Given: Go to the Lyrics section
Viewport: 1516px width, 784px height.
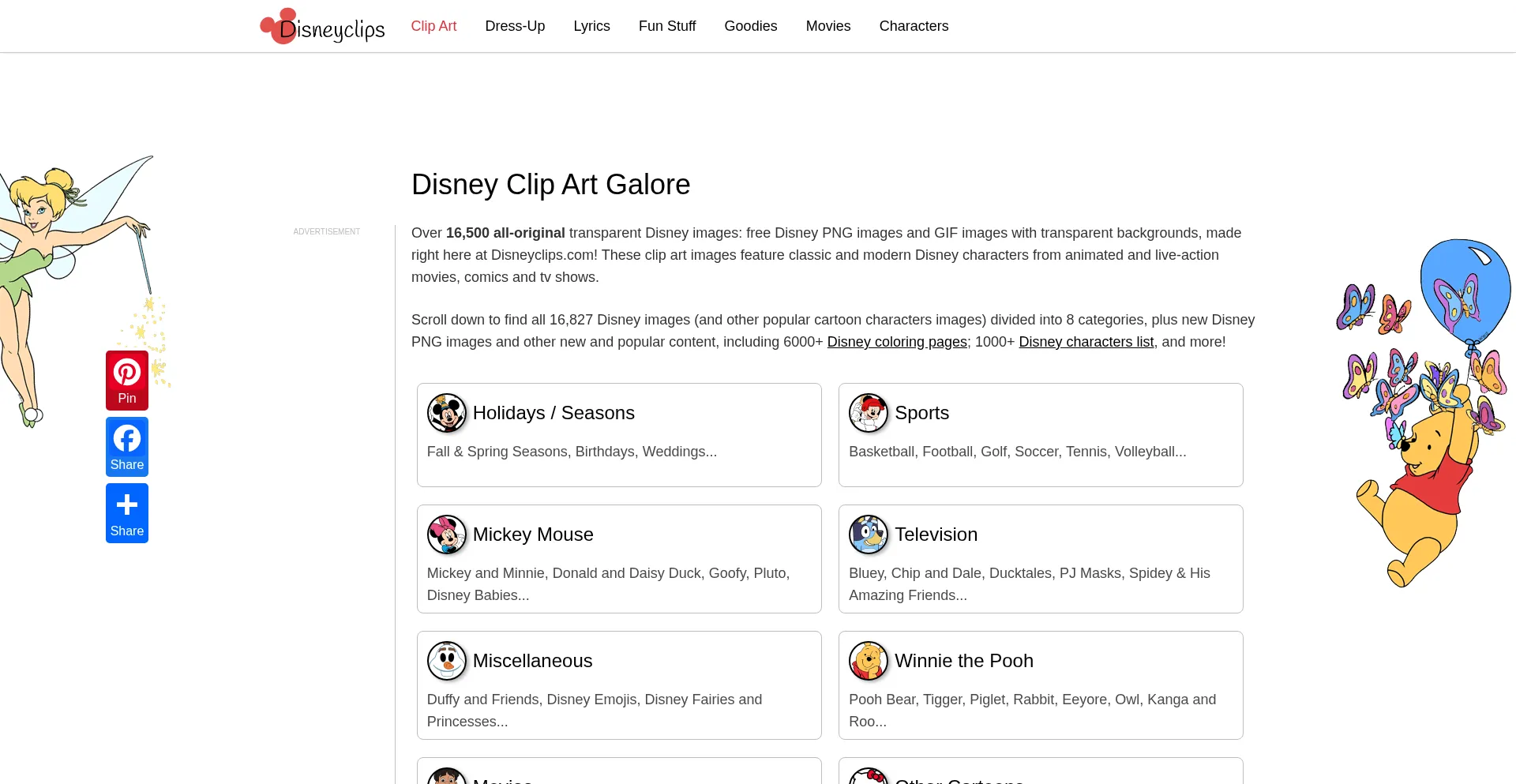Looking at the screenshot, I should 591,26.
